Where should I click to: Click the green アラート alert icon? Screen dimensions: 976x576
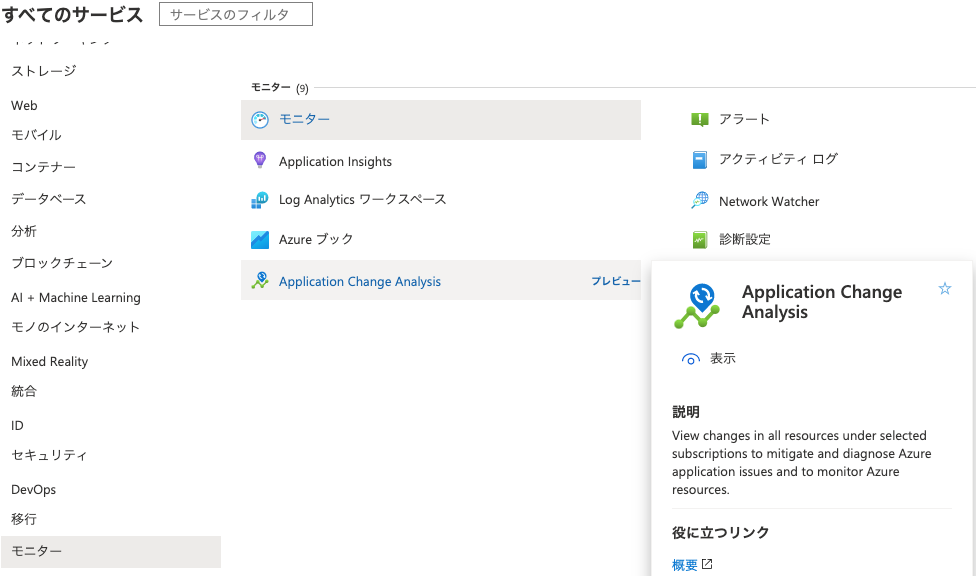pos(700,120)
